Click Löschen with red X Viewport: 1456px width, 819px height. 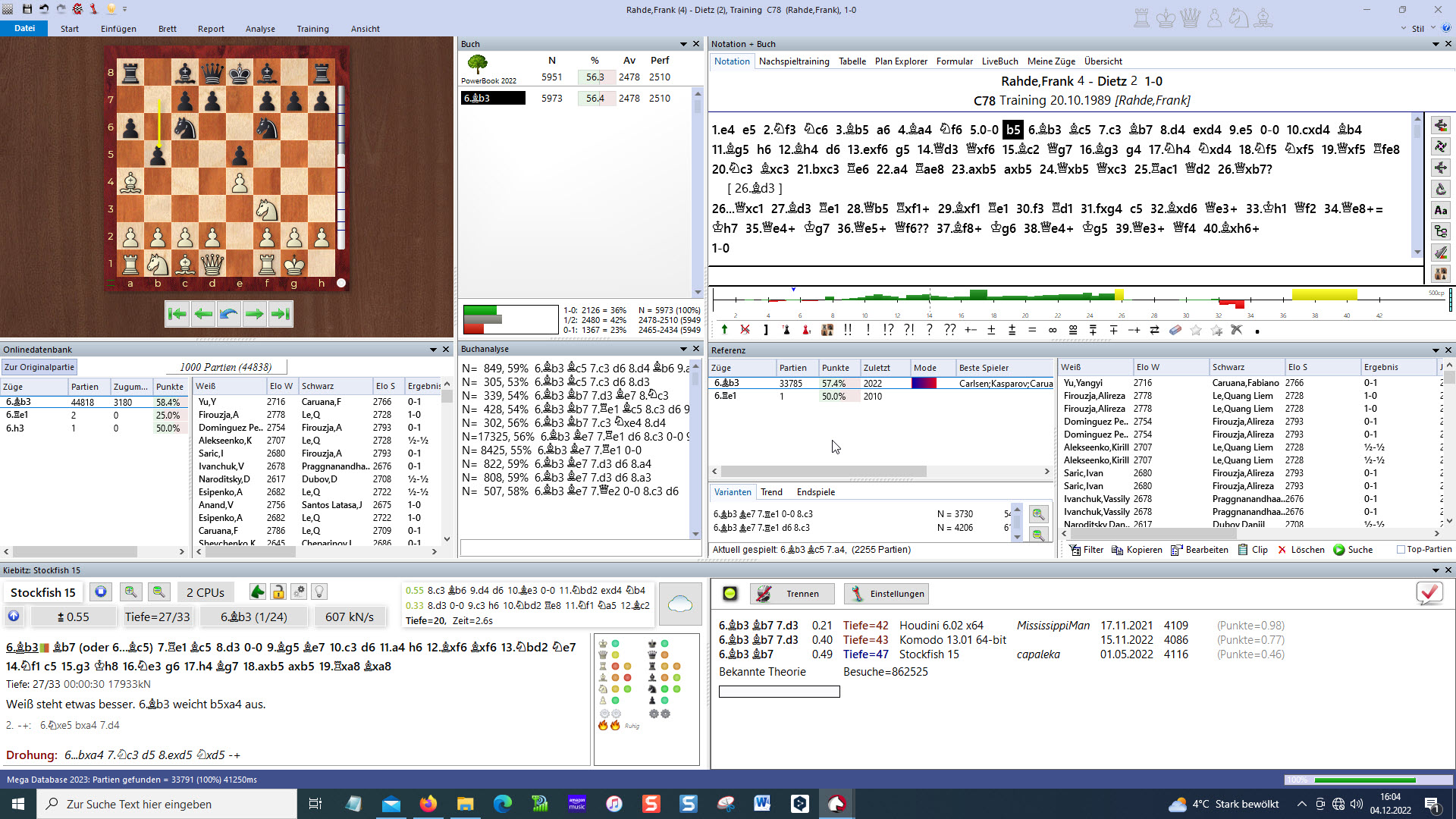(x=1301, y=550)
